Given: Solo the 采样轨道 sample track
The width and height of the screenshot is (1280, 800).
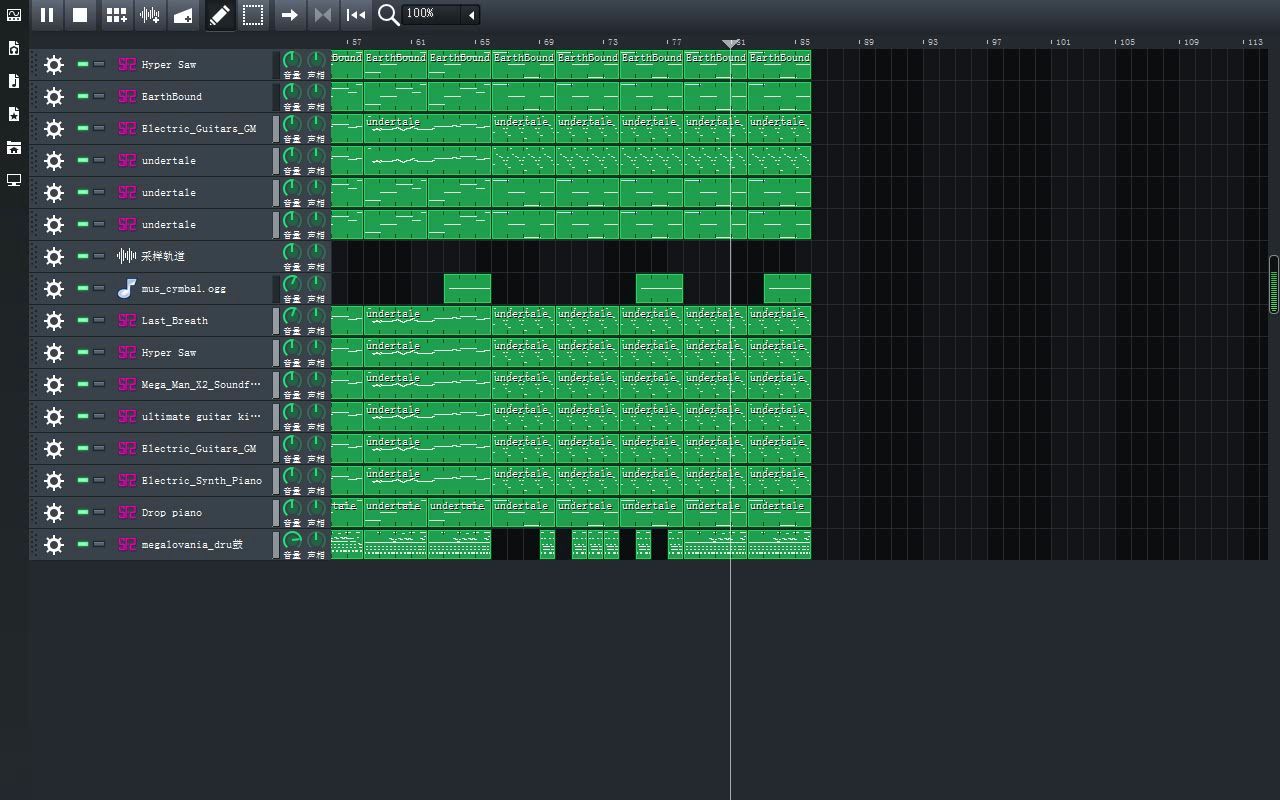Looking at the screenshot, I should click(x=99, y=256).
